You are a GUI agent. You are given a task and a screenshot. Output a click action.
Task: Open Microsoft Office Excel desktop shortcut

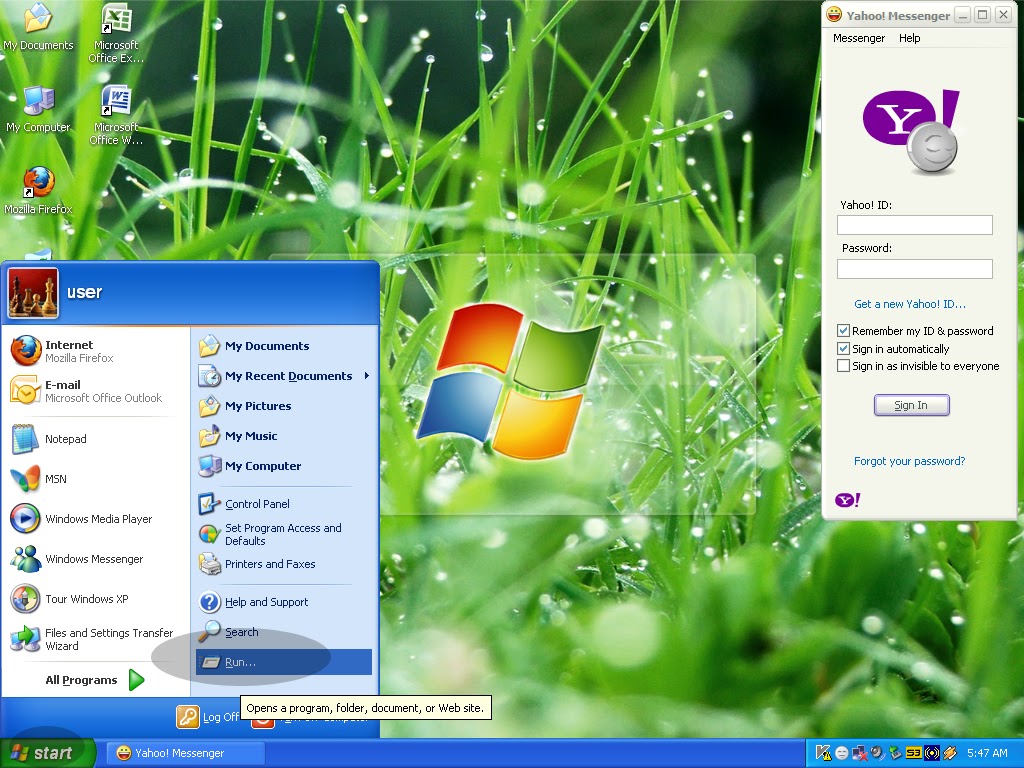[116, 33]
